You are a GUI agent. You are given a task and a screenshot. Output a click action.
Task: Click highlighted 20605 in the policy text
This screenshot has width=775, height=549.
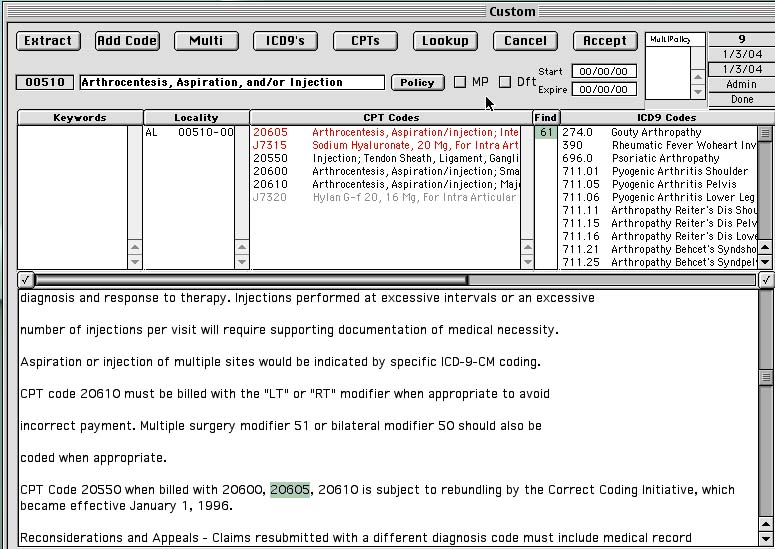click(290, 490)
